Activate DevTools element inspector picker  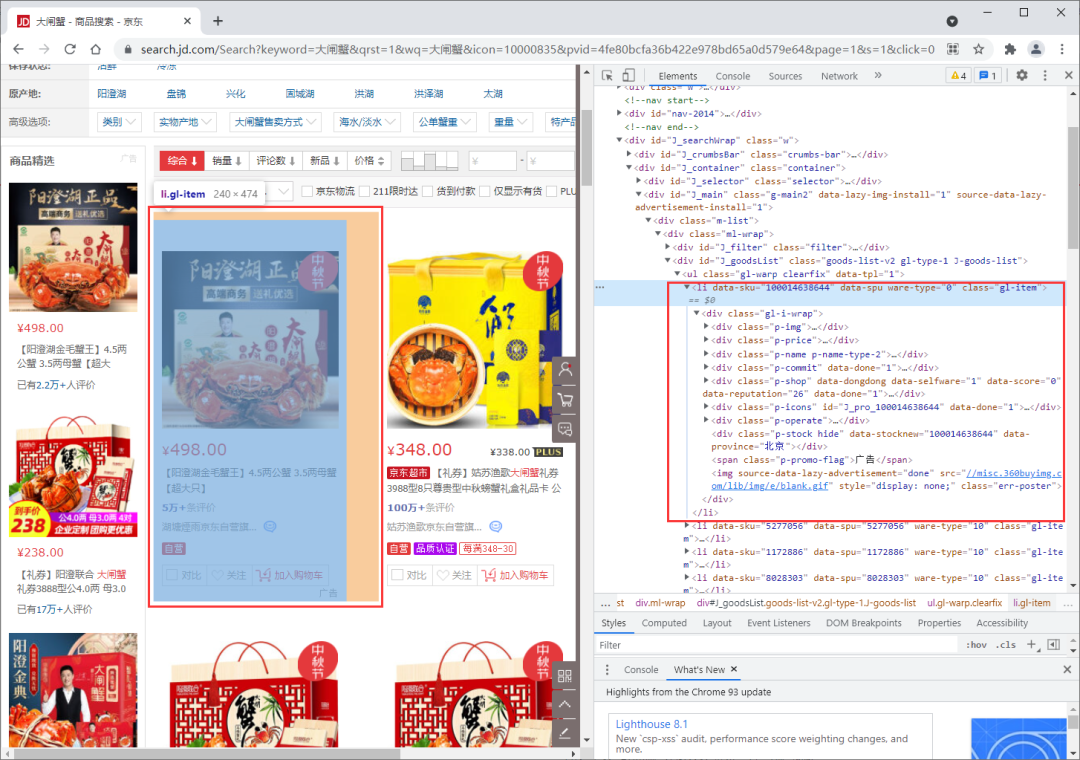pos(607,75)
